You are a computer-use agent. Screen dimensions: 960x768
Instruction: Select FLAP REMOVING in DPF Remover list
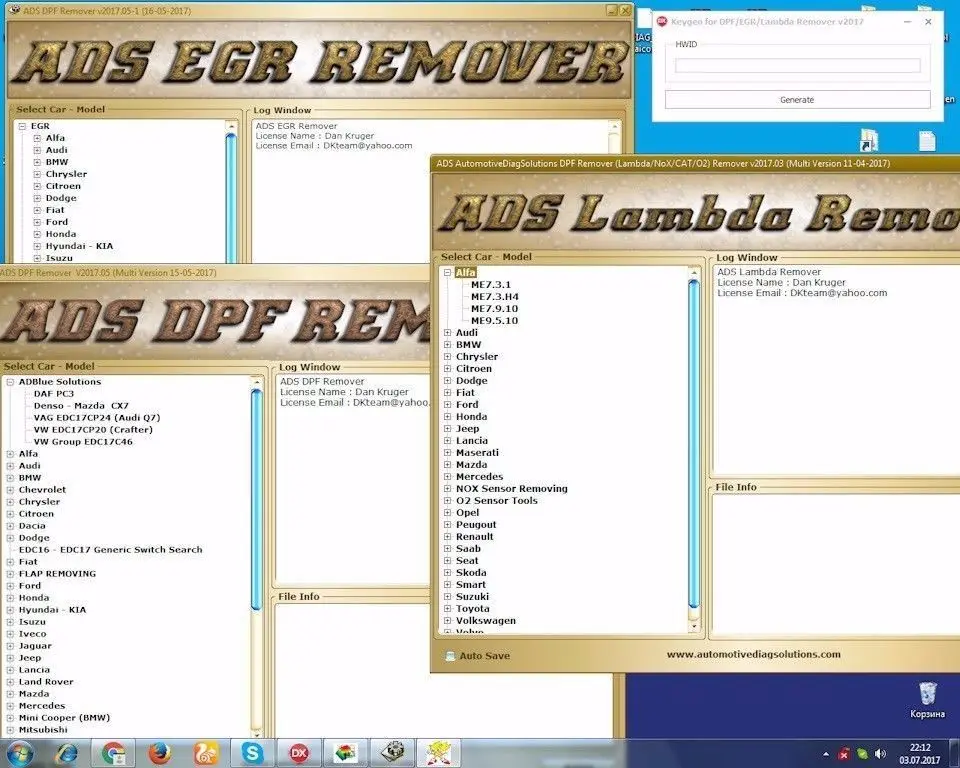click(60, 573)
